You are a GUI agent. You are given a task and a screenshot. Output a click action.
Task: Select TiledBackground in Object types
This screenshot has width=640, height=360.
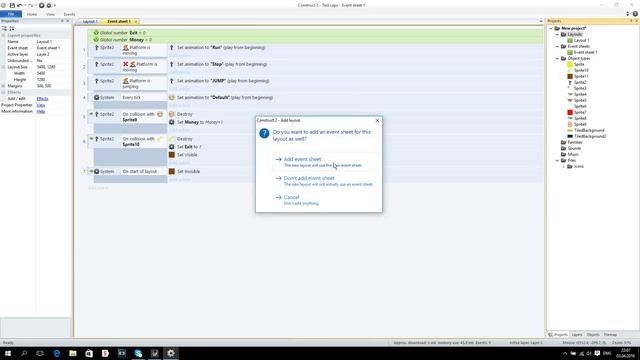pos(589,130)
